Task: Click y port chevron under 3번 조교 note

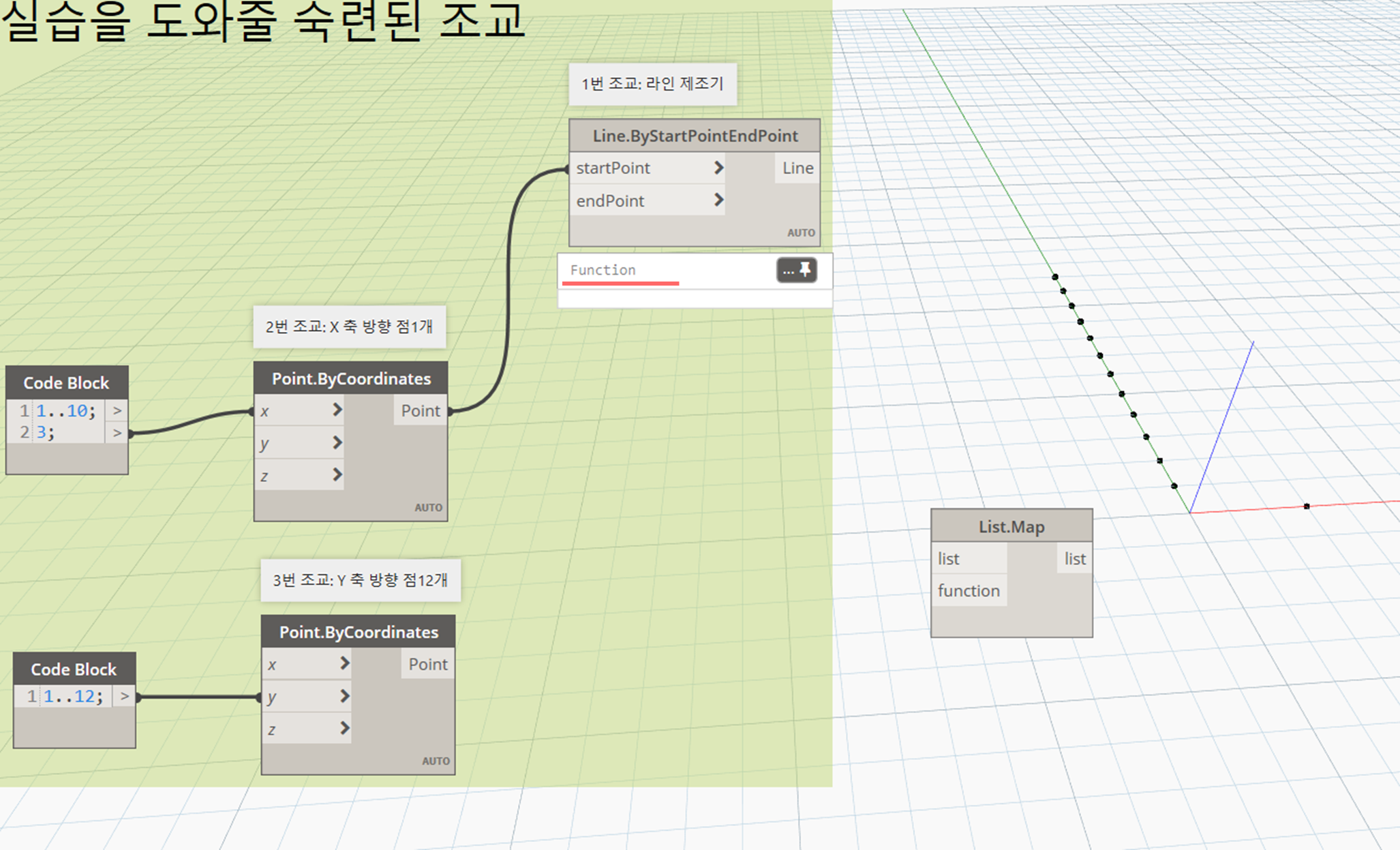Action: pos(344,696)
